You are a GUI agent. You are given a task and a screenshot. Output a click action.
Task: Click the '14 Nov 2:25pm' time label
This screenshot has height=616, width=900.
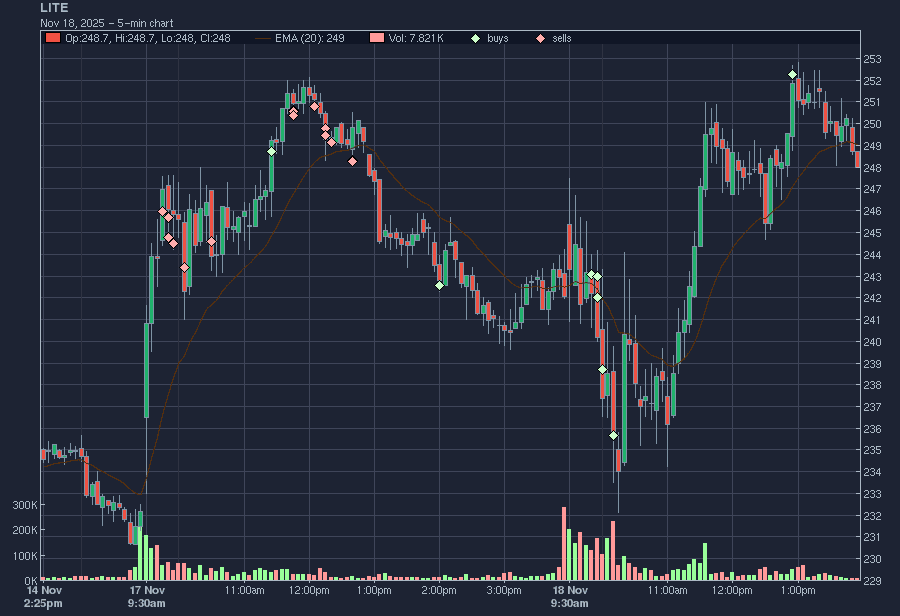pos(44,596)
